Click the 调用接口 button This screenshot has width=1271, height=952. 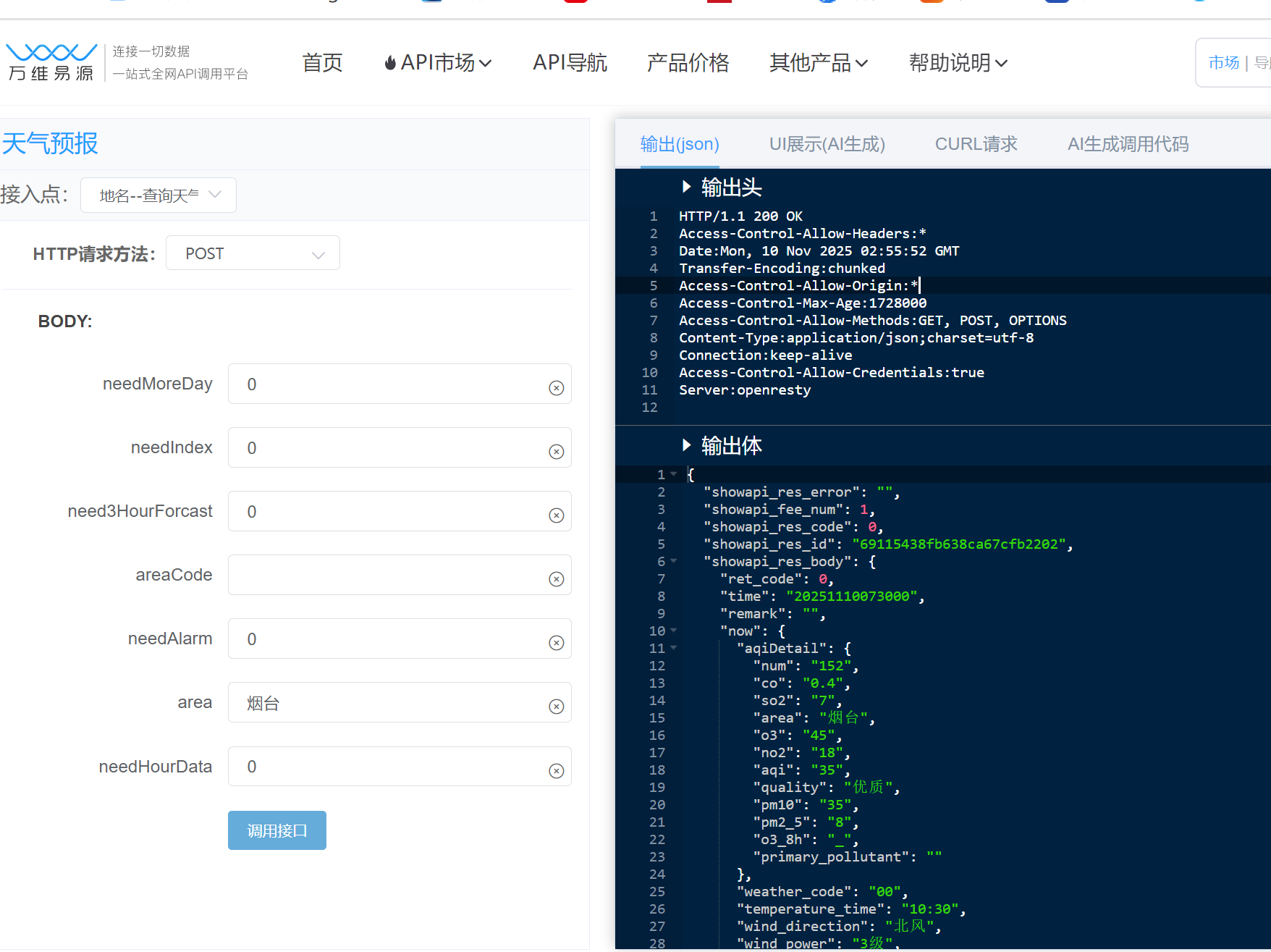[277, 830]
